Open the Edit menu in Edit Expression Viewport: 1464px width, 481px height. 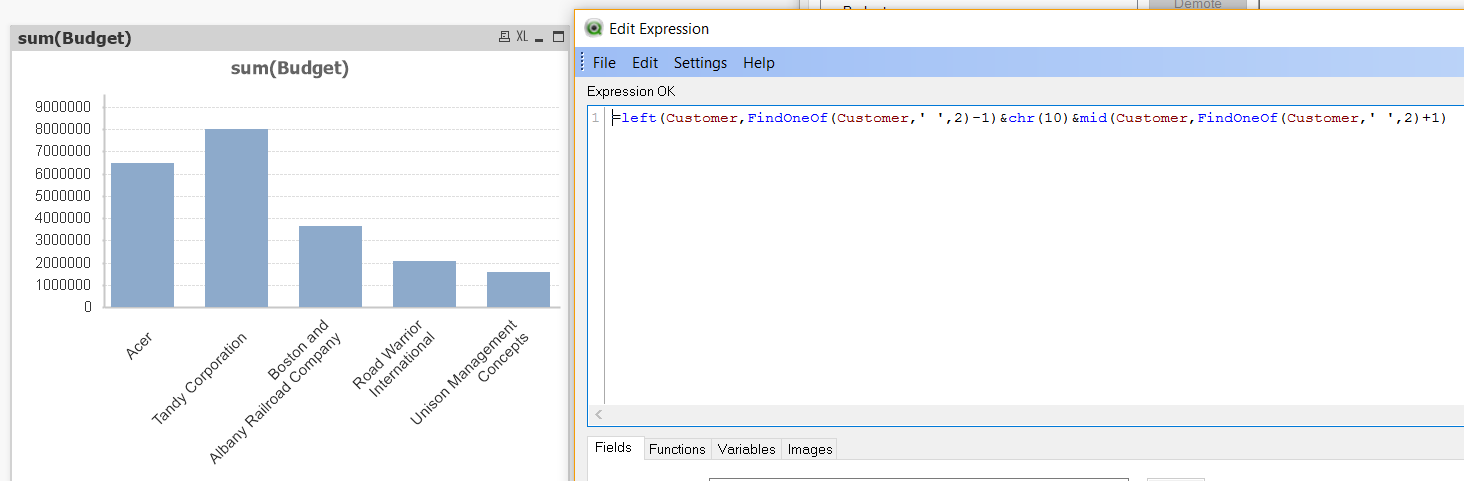pos(645,63)
